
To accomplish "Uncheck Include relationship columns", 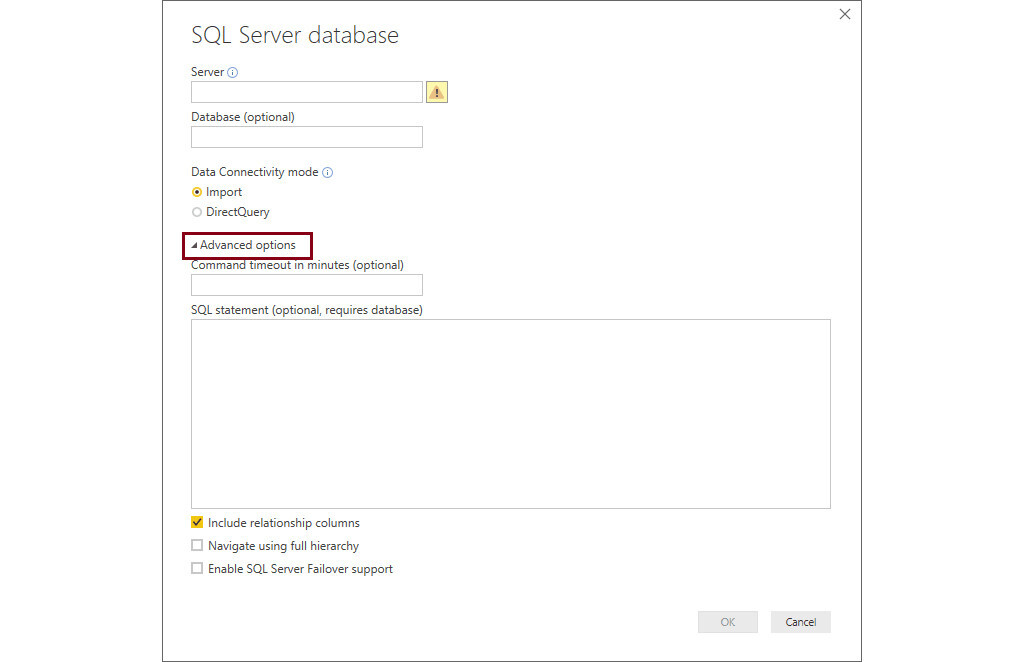I will pos(196,522).
